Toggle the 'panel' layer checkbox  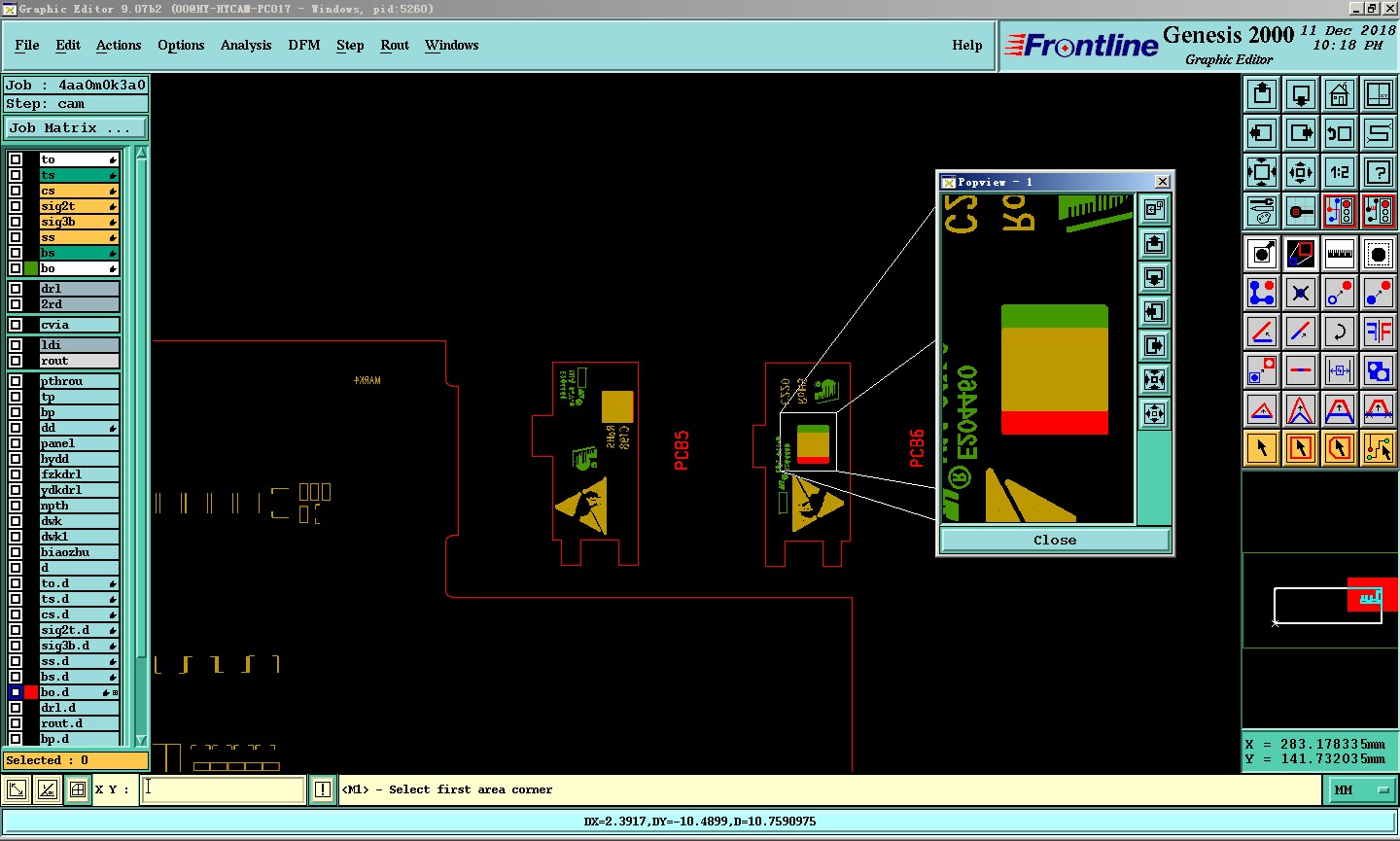16,443
